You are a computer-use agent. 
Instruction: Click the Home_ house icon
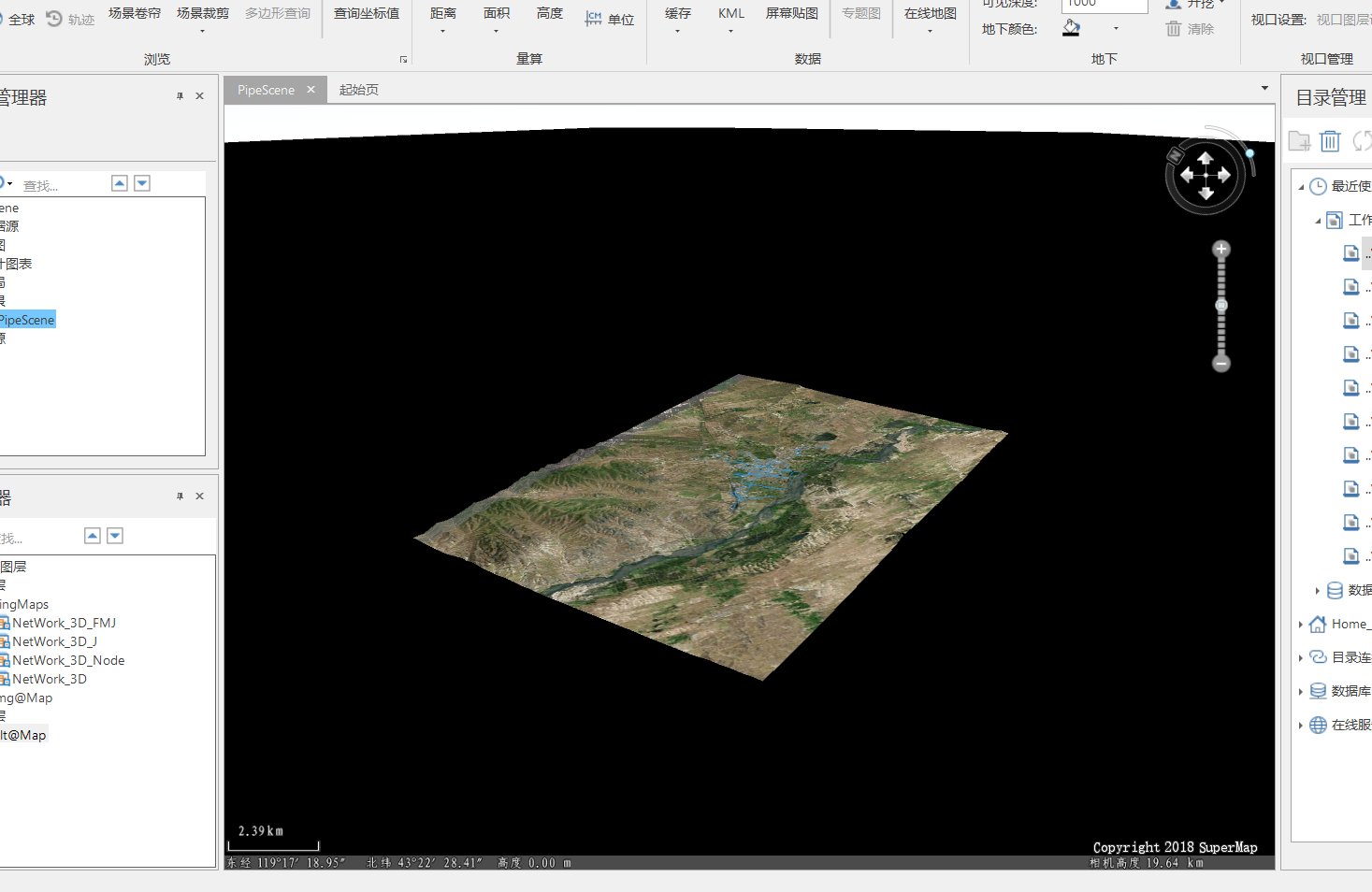click(1318, 624)
